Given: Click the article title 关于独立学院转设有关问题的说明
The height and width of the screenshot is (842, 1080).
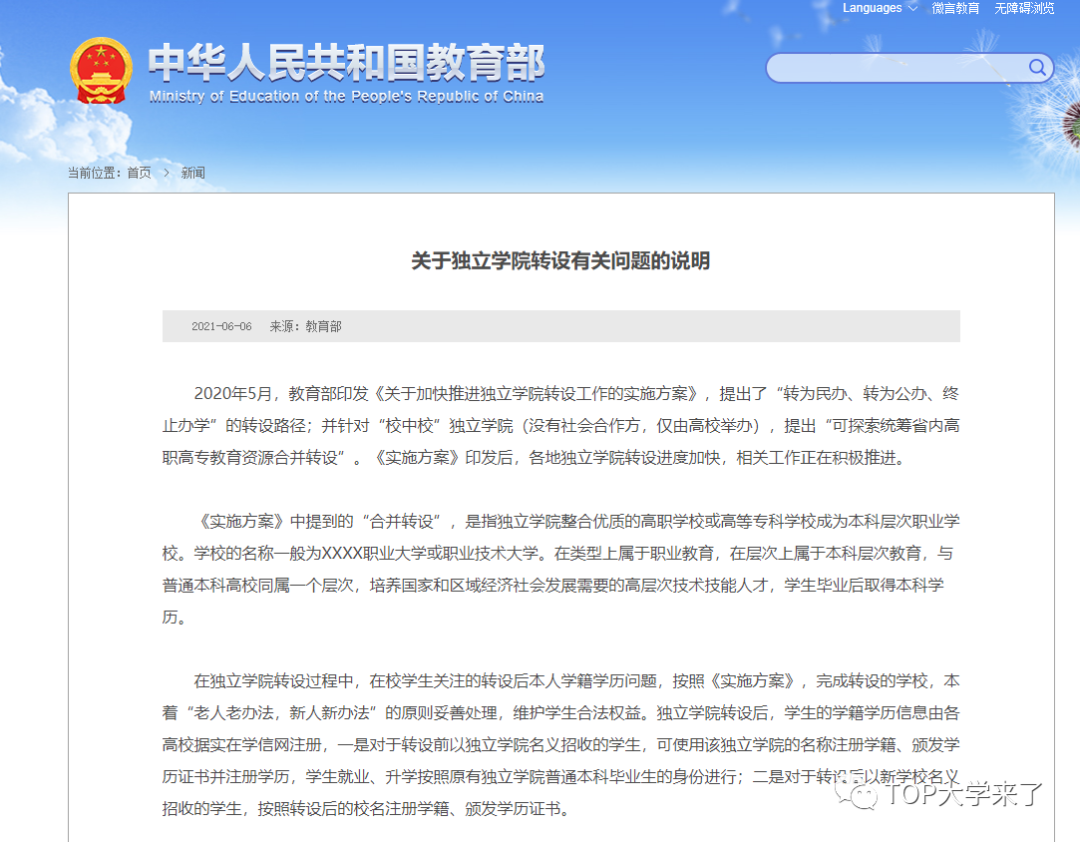Looking at the screenshot, I should pyautogui.click(x=562, y=261).
